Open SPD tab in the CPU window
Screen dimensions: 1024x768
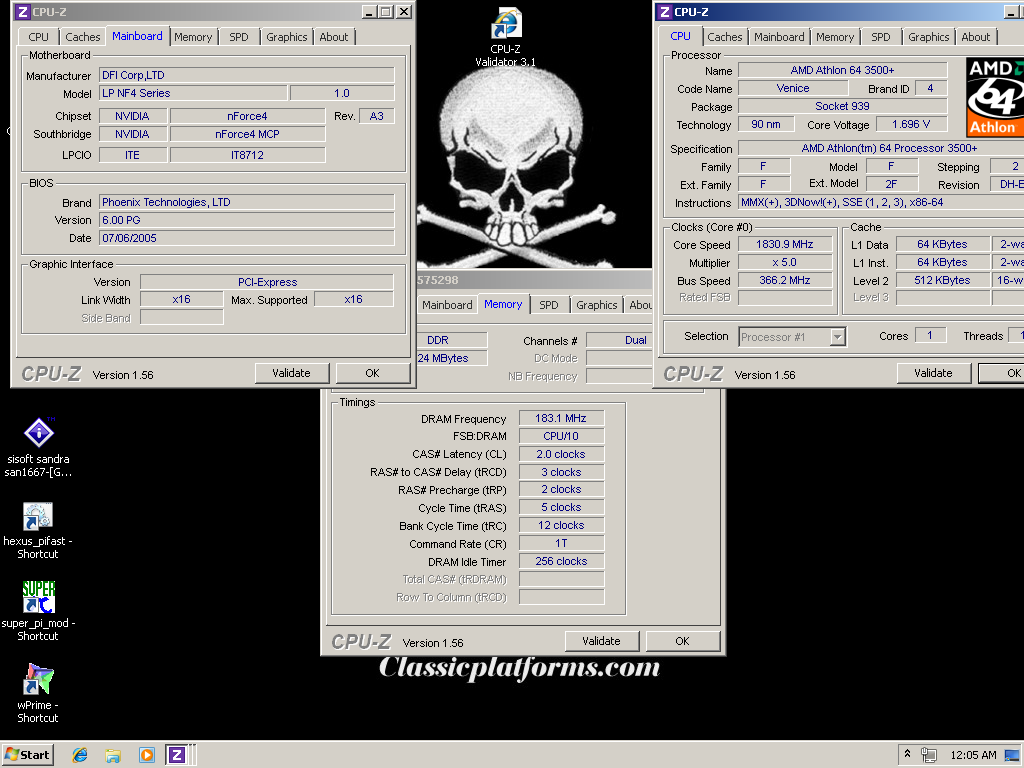(881, 37)
